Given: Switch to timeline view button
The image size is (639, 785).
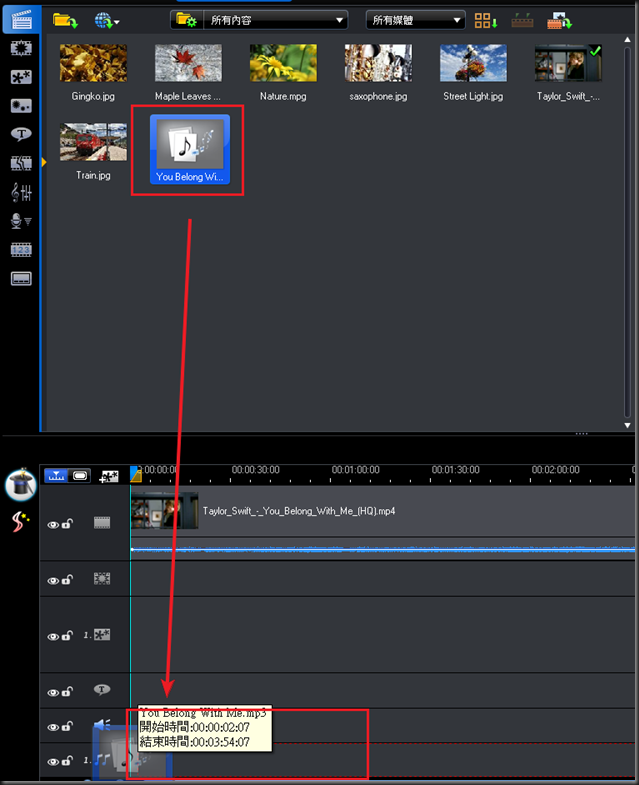Looking at the screenshot, I should coord(56,475).
